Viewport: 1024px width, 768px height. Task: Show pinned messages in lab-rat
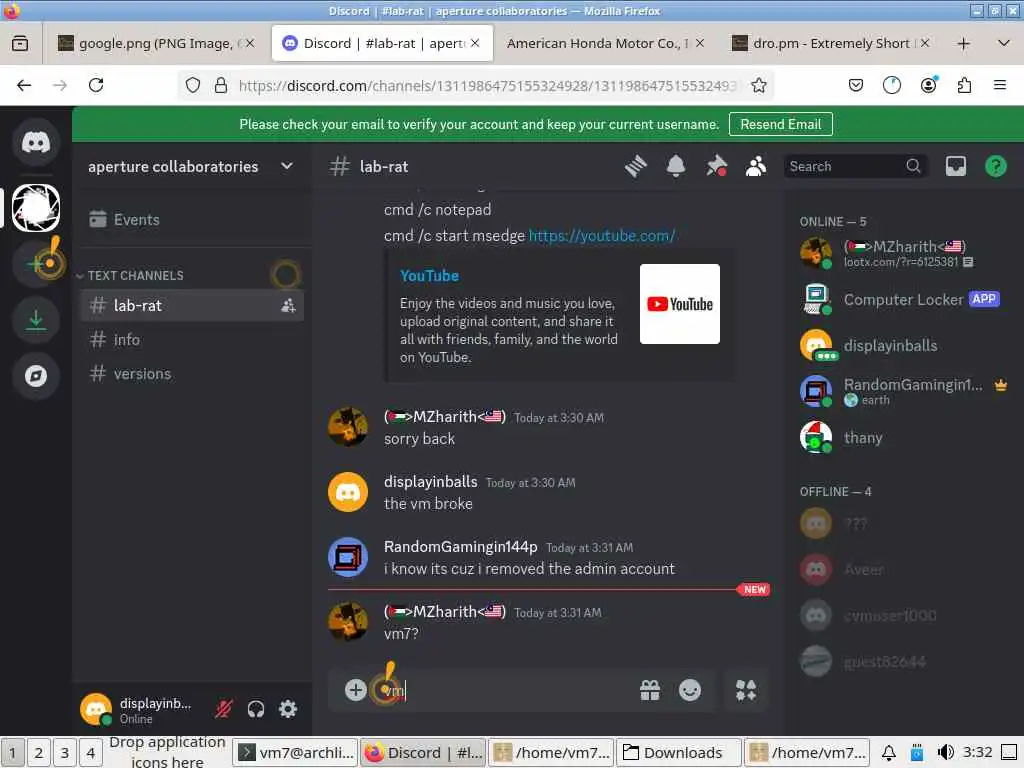click(716, 167)
